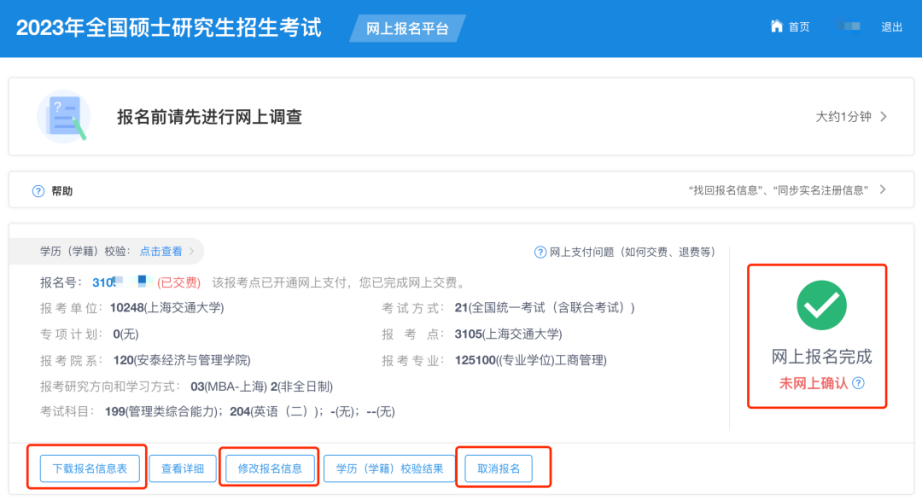
Task: Click the 修改报名信息 button
Action: pyautogui.click(x=270, y=467)
